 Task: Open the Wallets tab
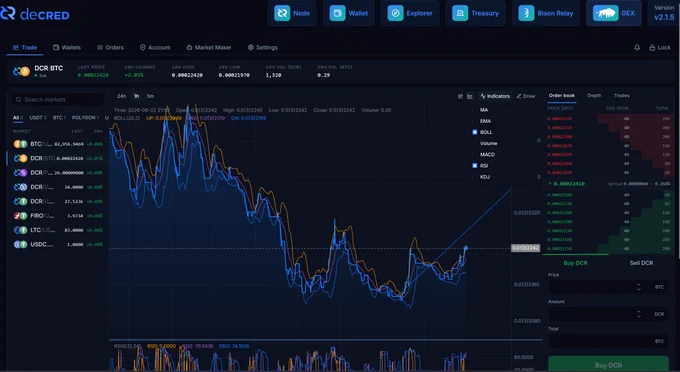point(67,47)
